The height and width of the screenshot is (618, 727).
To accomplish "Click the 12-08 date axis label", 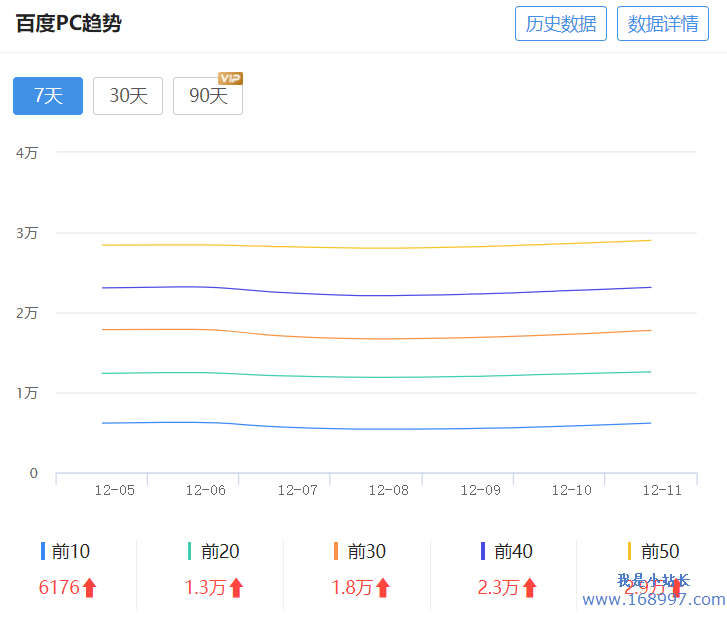I will click(x=389, y=490).
